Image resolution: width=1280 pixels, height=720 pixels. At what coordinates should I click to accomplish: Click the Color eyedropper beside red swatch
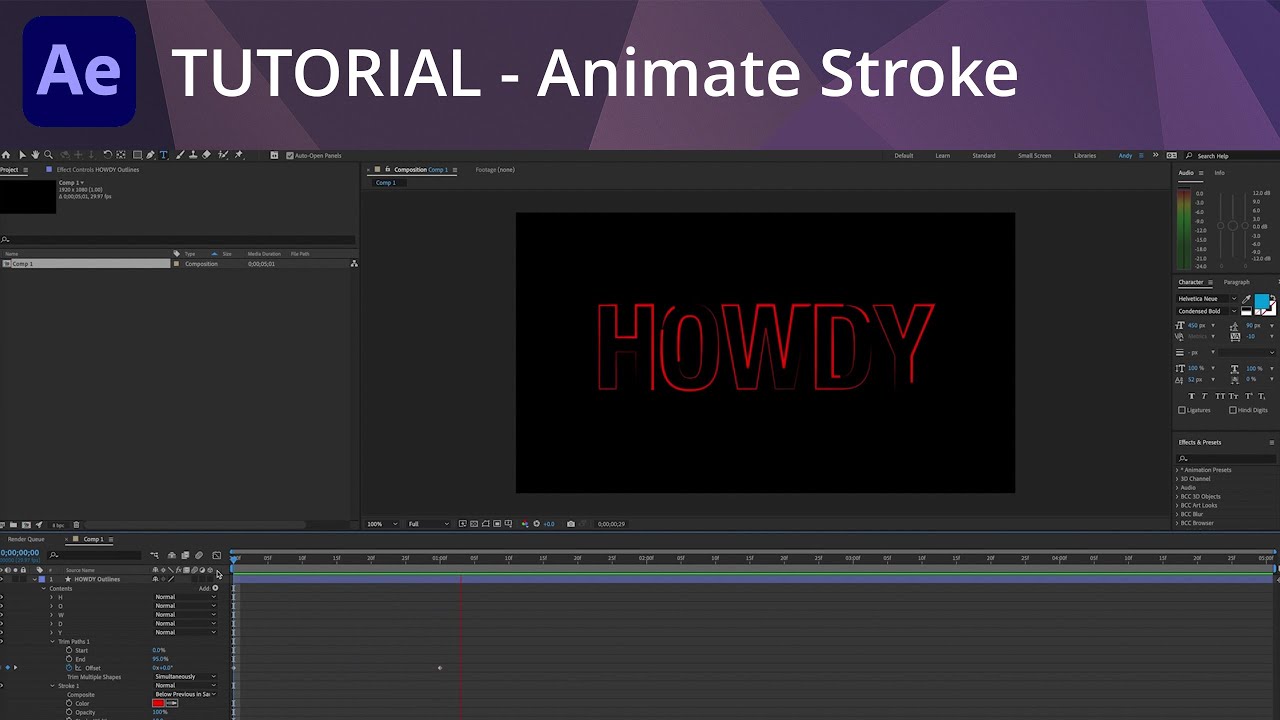click(x=171, y=703)
